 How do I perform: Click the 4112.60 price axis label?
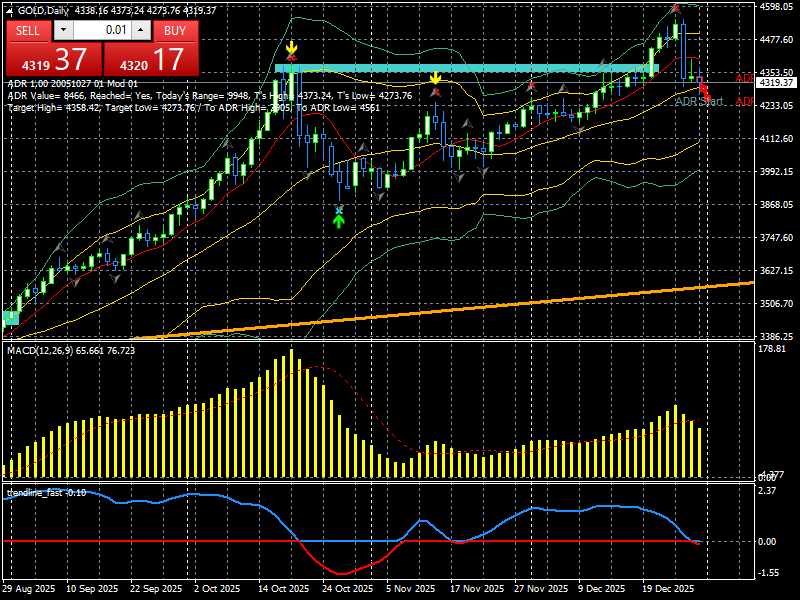point(777,138)
